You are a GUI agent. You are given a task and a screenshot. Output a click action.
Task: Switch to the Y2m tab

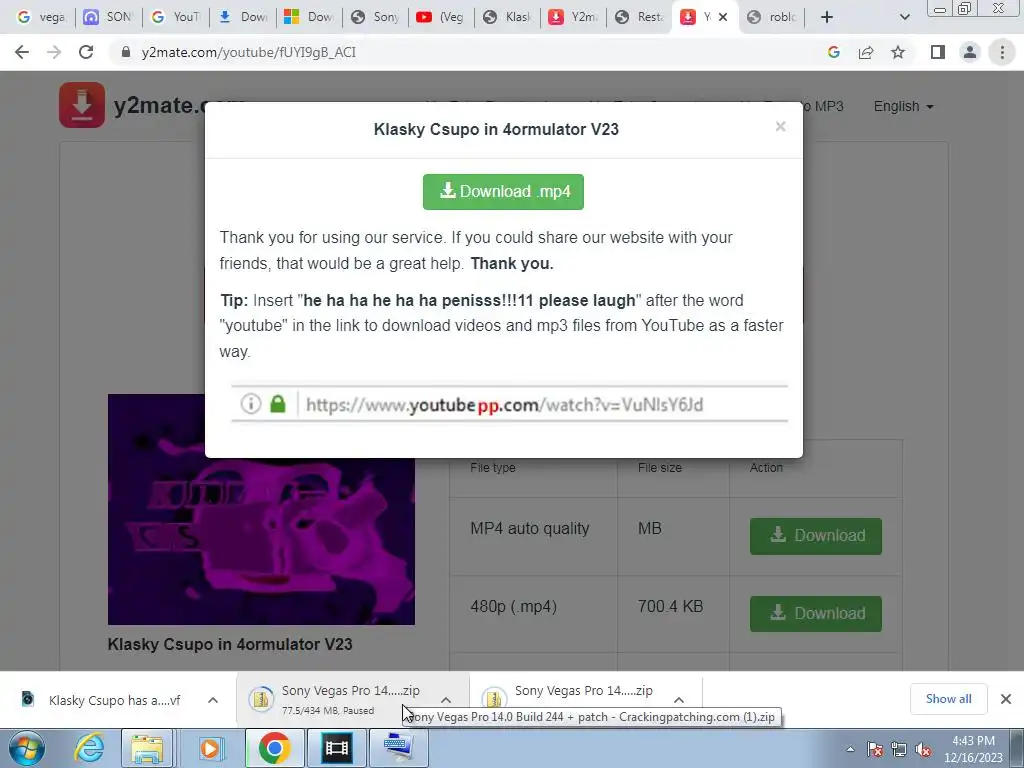[574, 17]
